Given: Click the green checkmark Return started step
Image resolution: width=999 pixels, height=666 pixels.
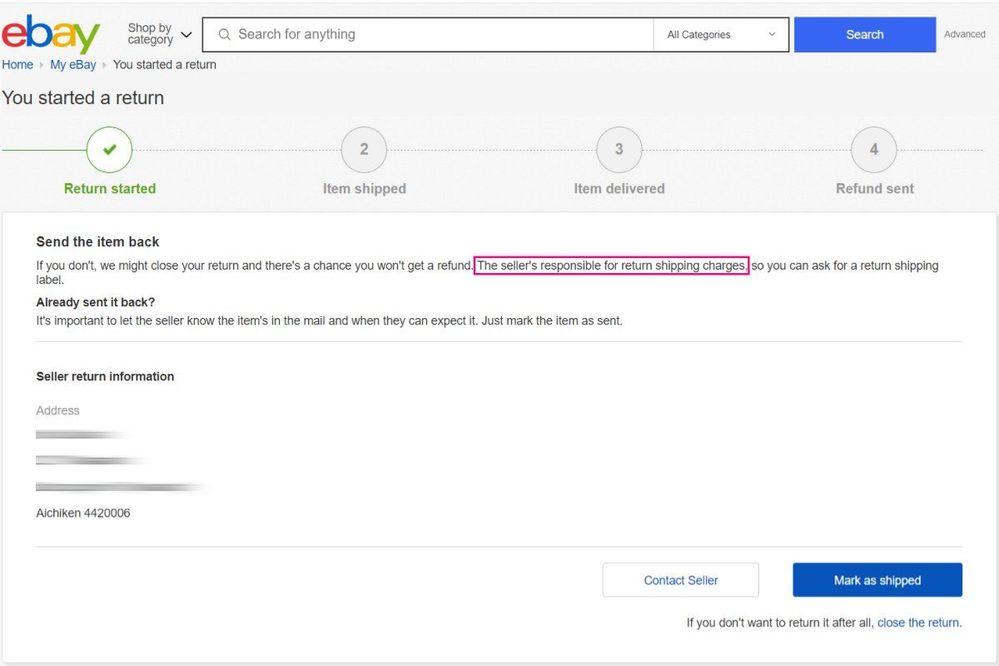Looking at the screenshot, I should tap(110, 150).
